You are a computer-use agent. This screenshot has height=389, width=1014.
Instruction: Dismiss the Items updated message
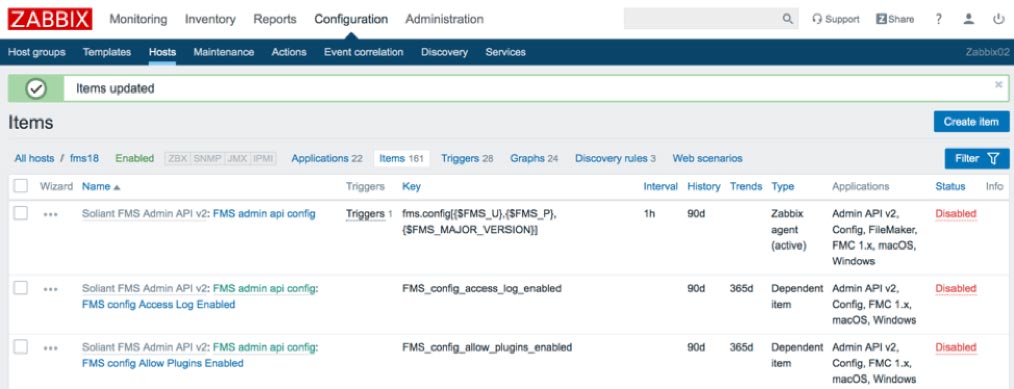tap(998, 84)
